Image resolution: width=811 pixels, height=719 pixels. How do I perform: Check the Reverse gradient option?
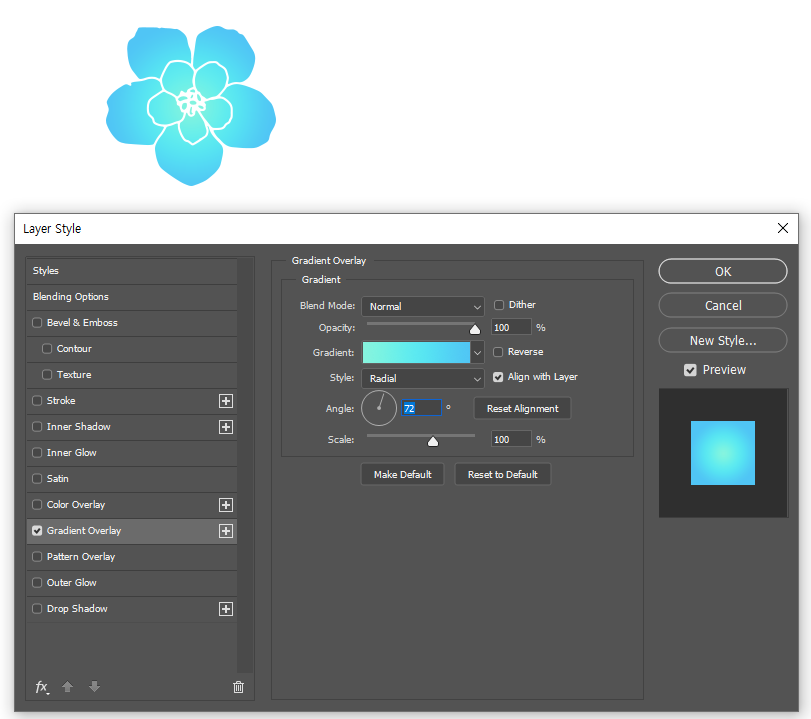(498, 352)
